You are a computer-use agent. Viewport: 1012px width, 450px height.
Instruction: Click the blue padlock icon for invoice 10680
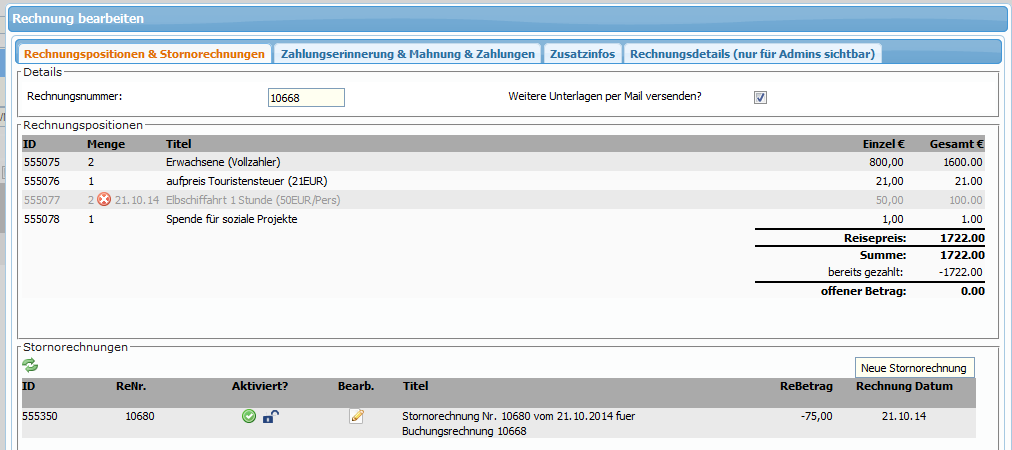pyautogui.click(x=269, y=417)
